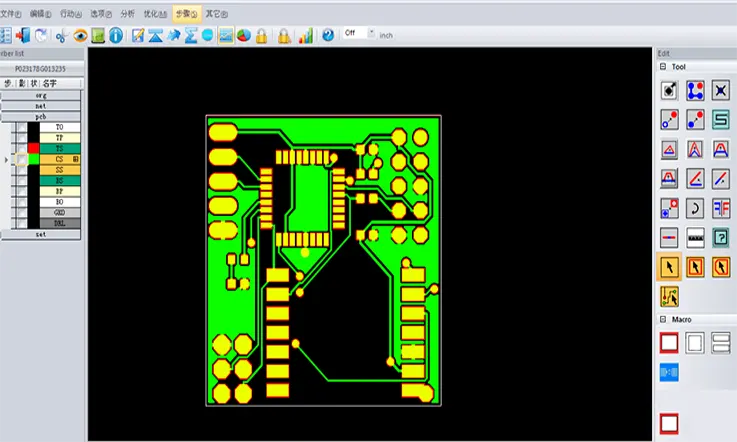Click the org group header
Screen dimensions: 737x442
pos(40,95)
